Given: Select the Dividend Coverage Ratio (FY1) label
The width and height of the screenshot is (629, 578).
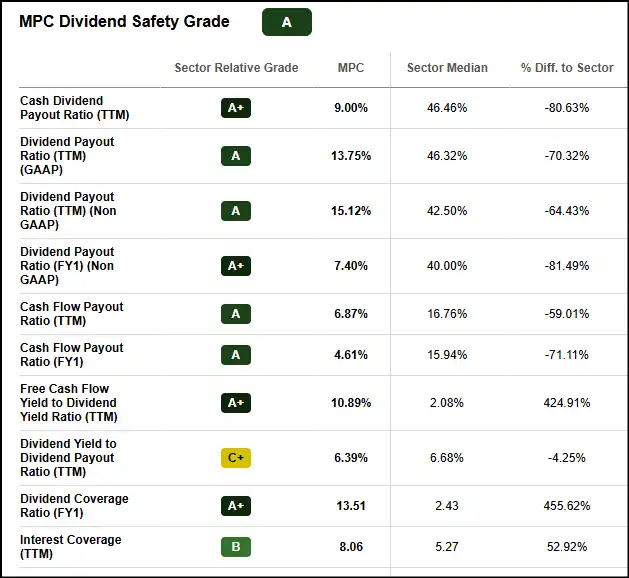Looking at the screenshot, I should coord(74,506).
